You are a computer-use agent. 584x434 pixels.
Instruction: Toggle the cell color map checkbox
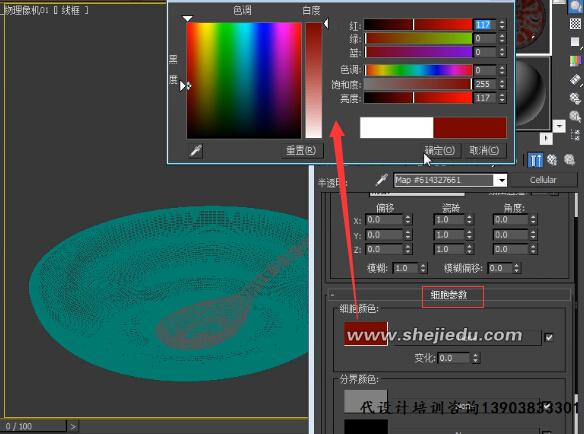(549, 338)
